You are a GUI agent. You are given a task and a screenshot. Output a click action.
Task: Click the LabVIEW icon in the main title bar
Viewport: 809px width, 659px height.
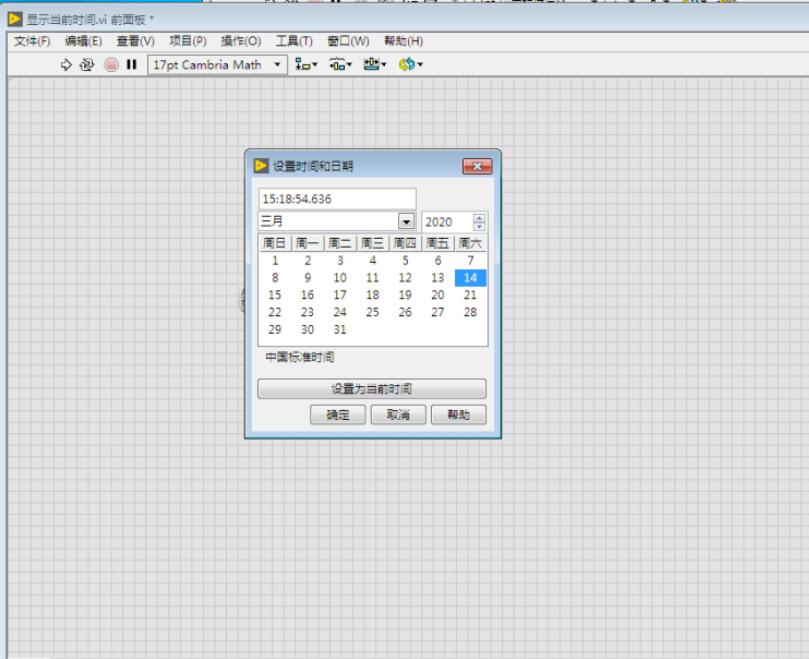pyautogui.click(x=15, y=20)
